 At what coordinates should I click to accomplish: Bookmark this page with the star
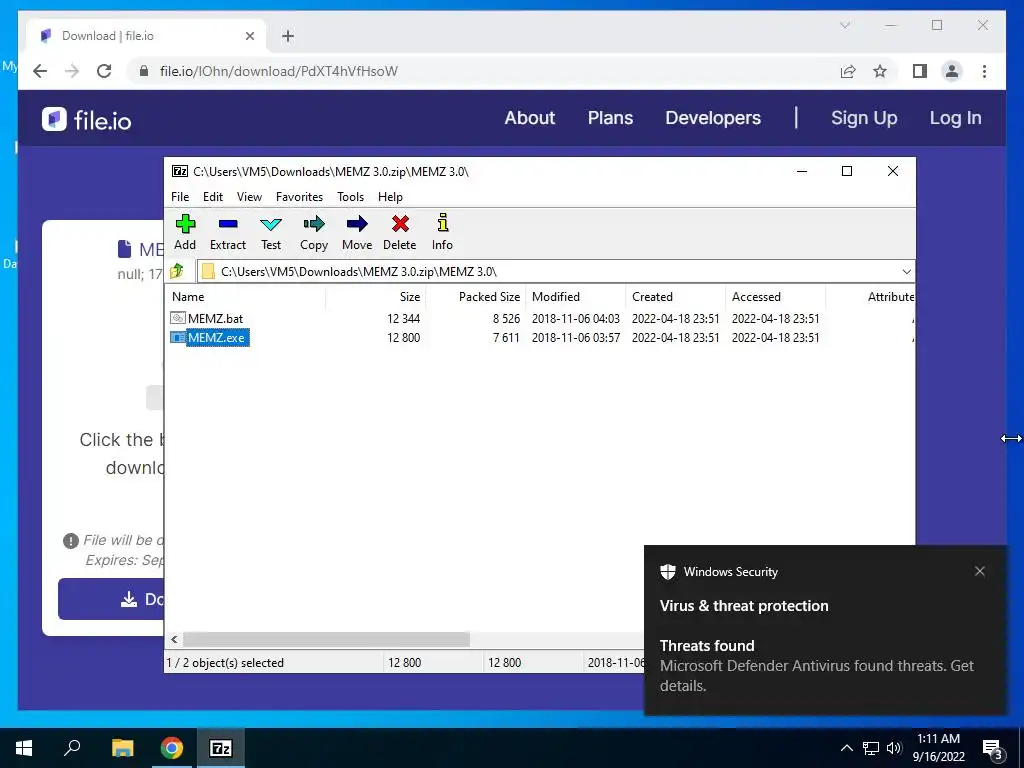click(880, 71)
